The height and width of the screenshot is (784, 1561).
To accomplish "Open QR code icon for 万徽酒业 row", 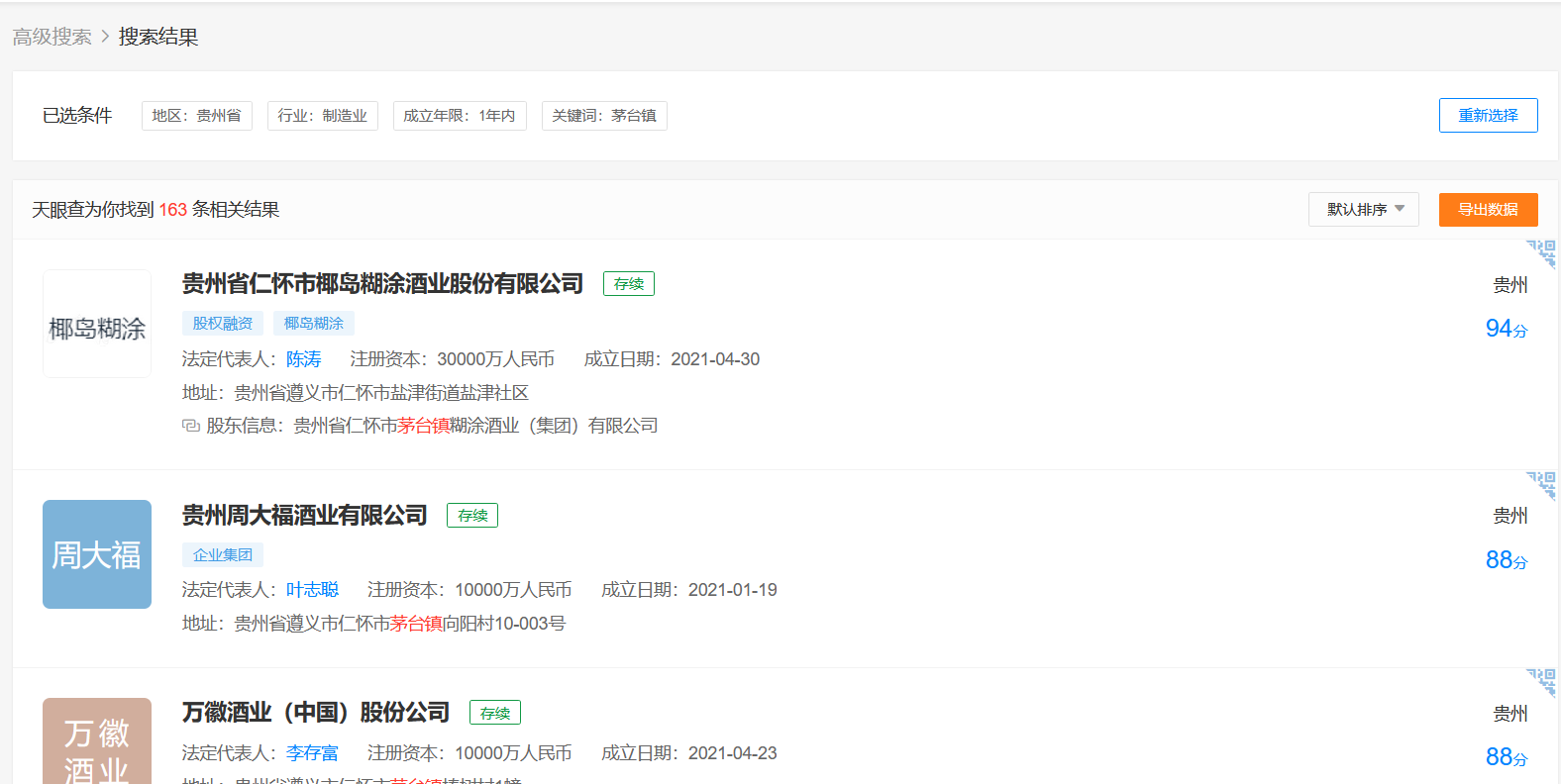I will coord(1541,683).
